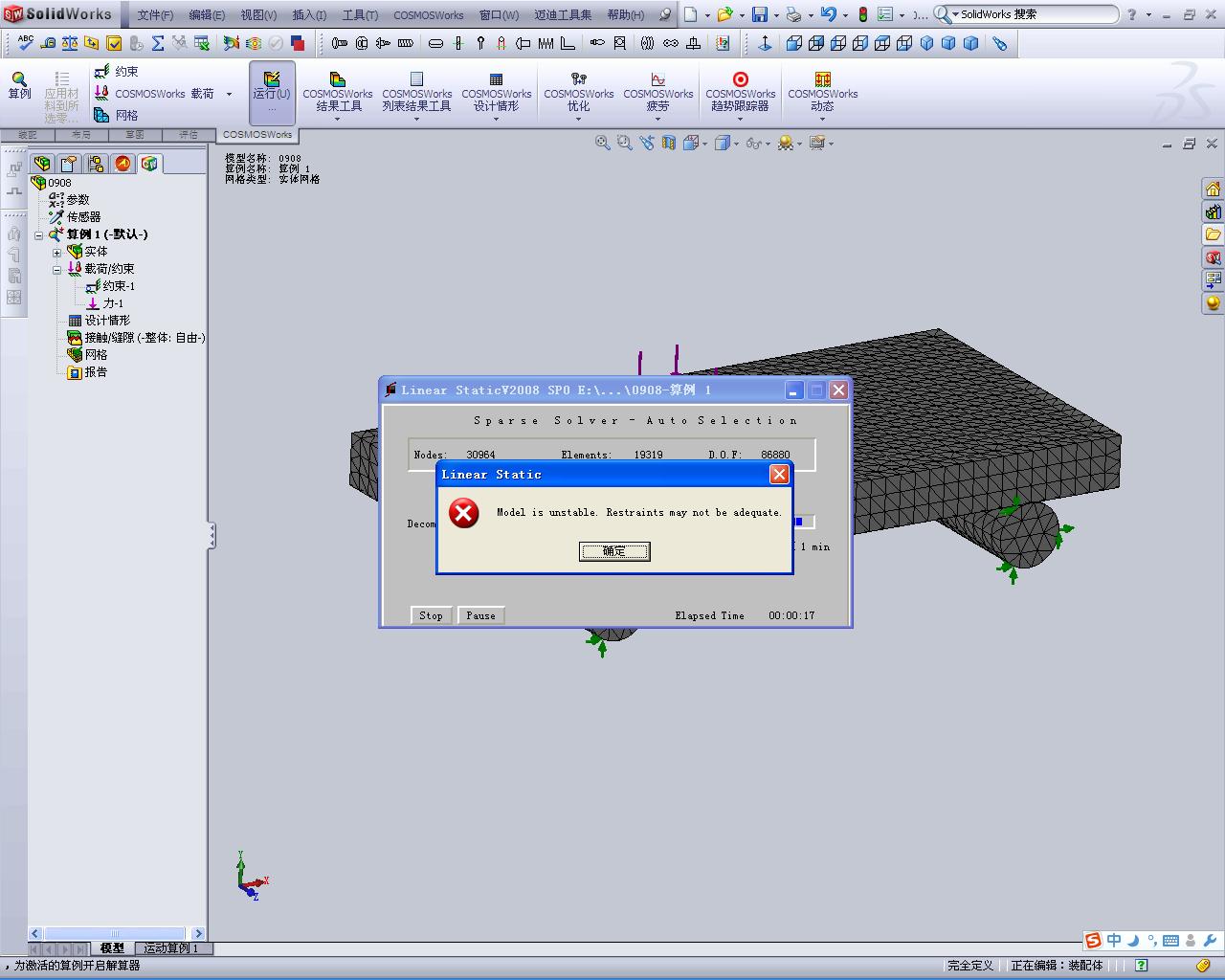Click the 网格 mesh ribbon button
The width and height of the screenshot is (1225, 980).
[117, 115]
